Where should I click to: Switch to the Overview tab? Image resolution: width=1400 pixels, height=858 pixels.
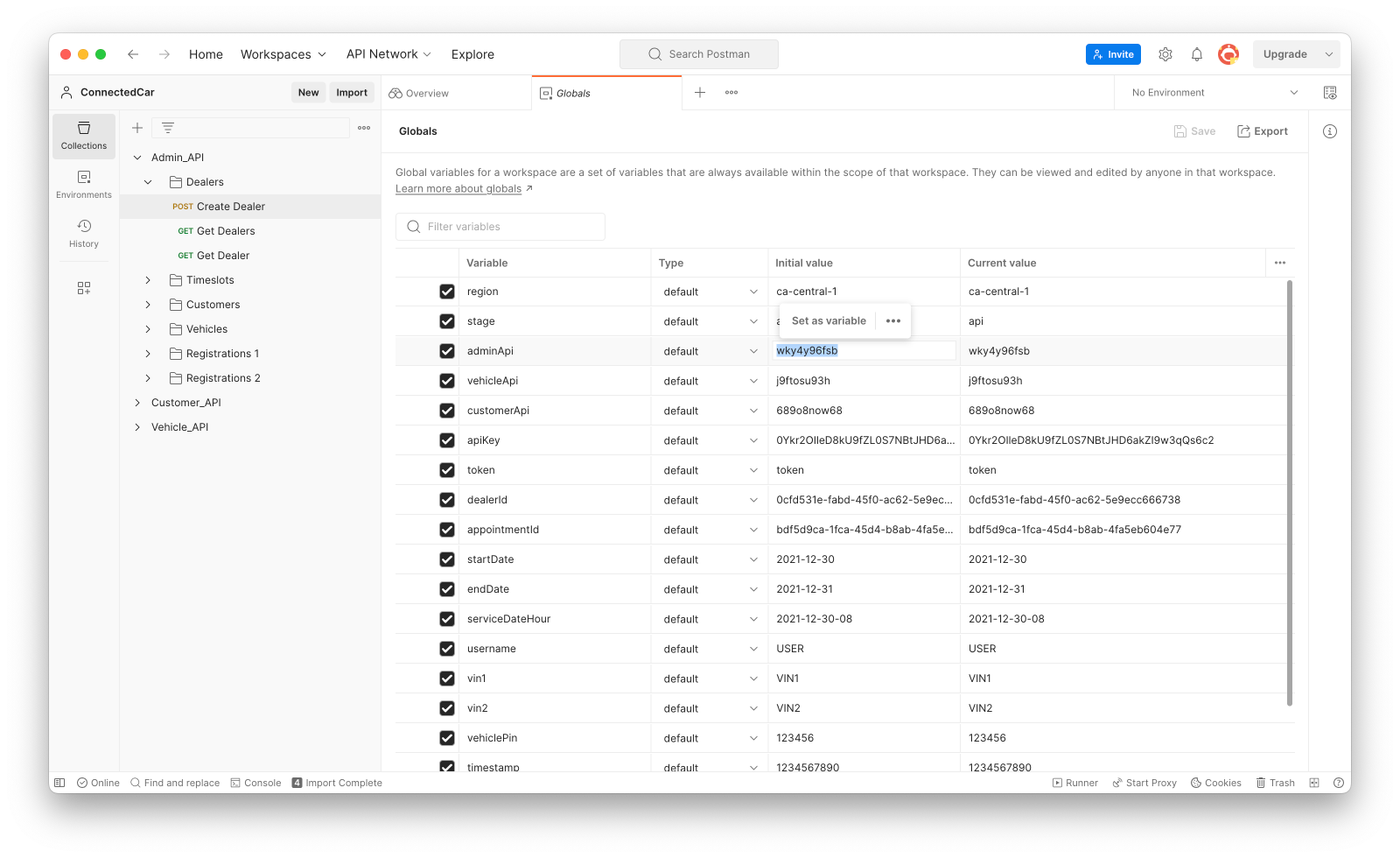click(457, 93)
